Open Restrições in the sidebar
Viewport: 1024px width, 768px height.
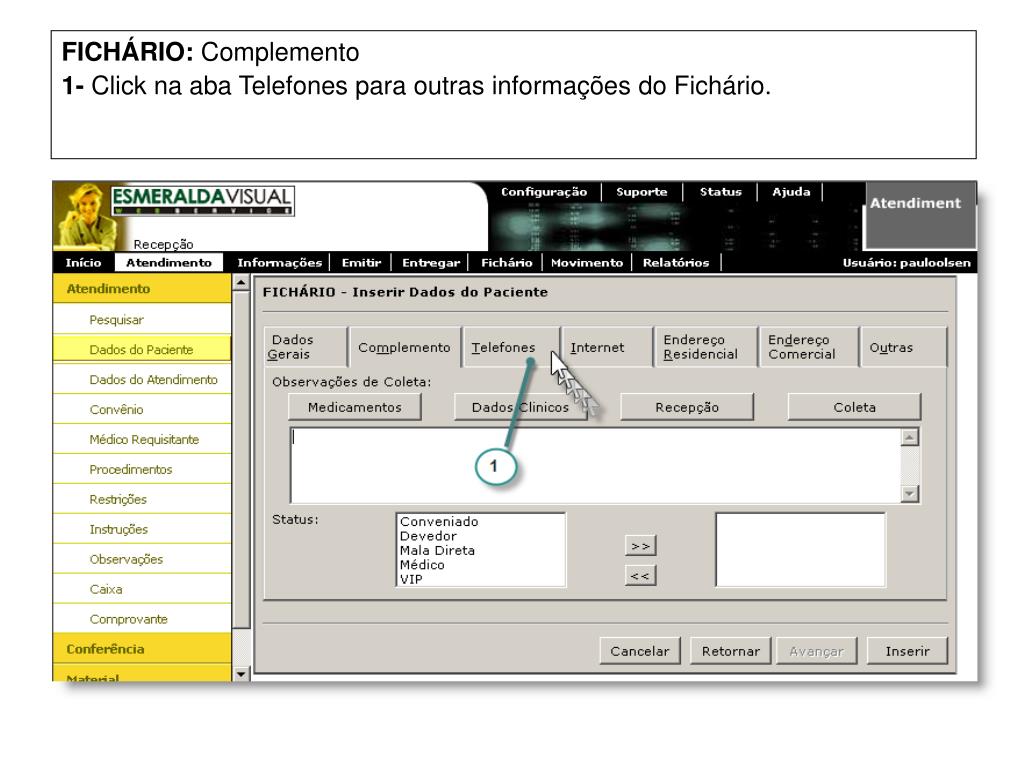[142, 500]
